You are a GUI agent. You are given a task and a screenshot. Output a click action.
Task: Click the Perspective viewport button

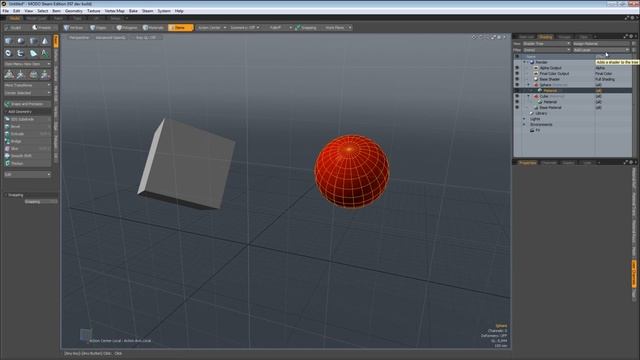[x=79, y=38]
